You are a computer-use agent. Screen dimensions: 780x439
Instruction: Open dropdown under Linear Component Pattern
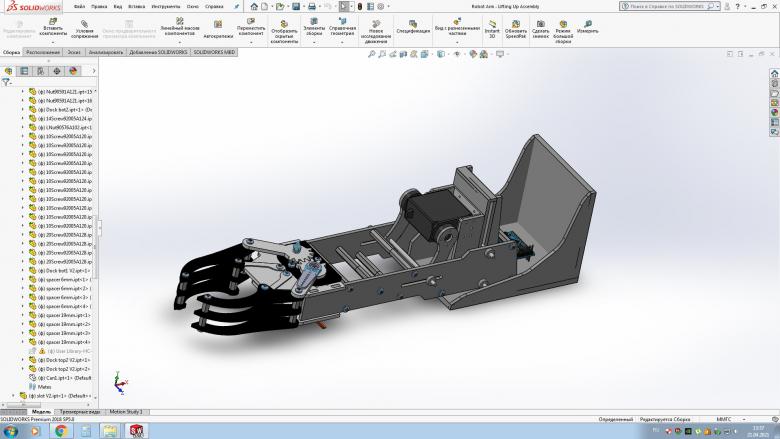click(180, 43)
